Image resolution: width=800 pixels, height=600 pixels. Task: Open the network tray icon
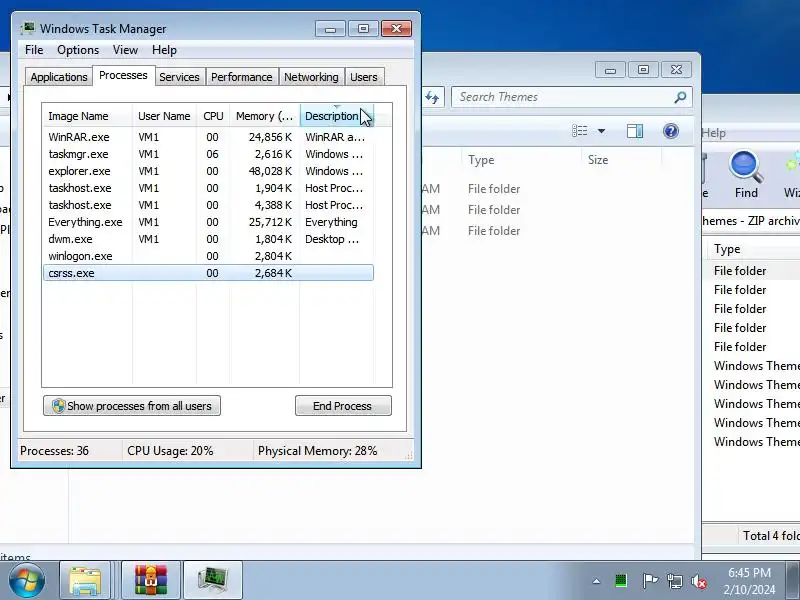click(674, 581)
